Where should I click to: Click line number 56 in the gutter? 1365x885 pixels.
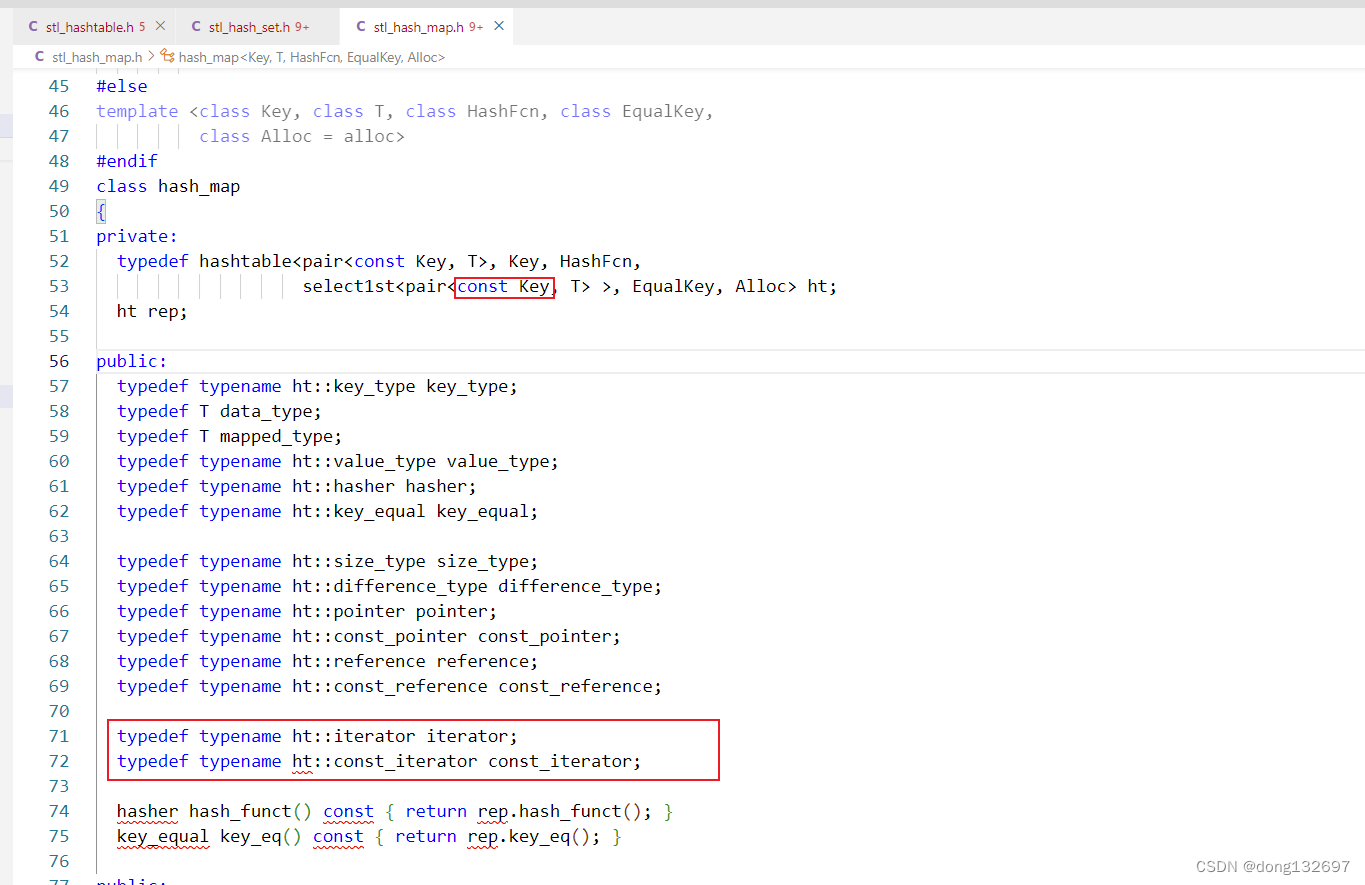click(x=59, y=361)
